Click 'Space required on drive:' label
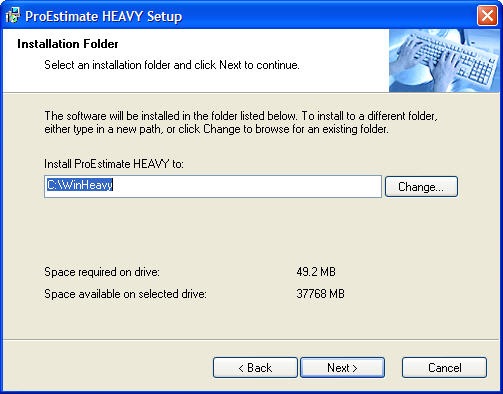 pyautogui.click(x=102, y=272)
